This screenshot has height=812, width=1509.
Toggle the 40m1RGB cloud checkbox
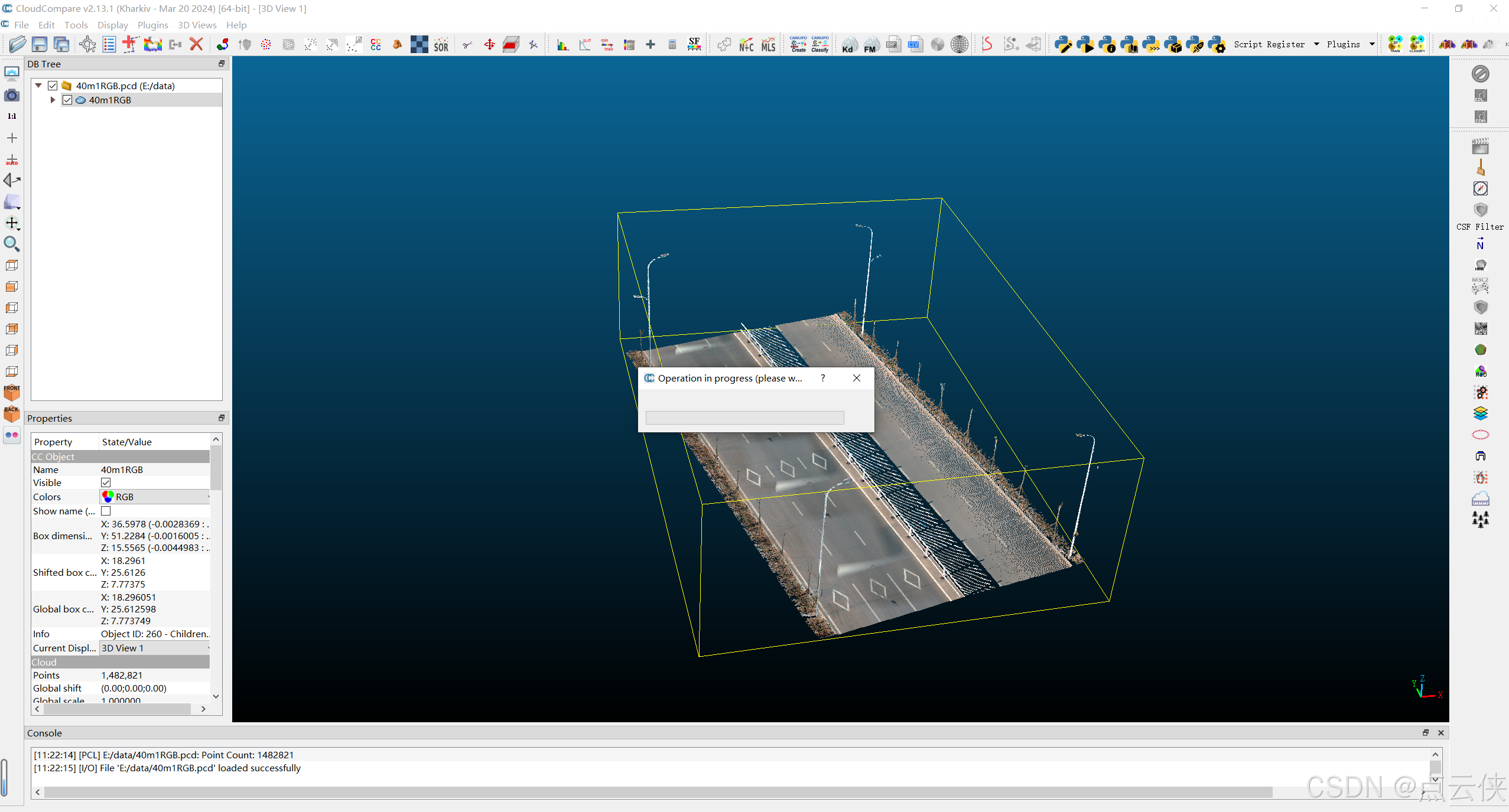67,100
